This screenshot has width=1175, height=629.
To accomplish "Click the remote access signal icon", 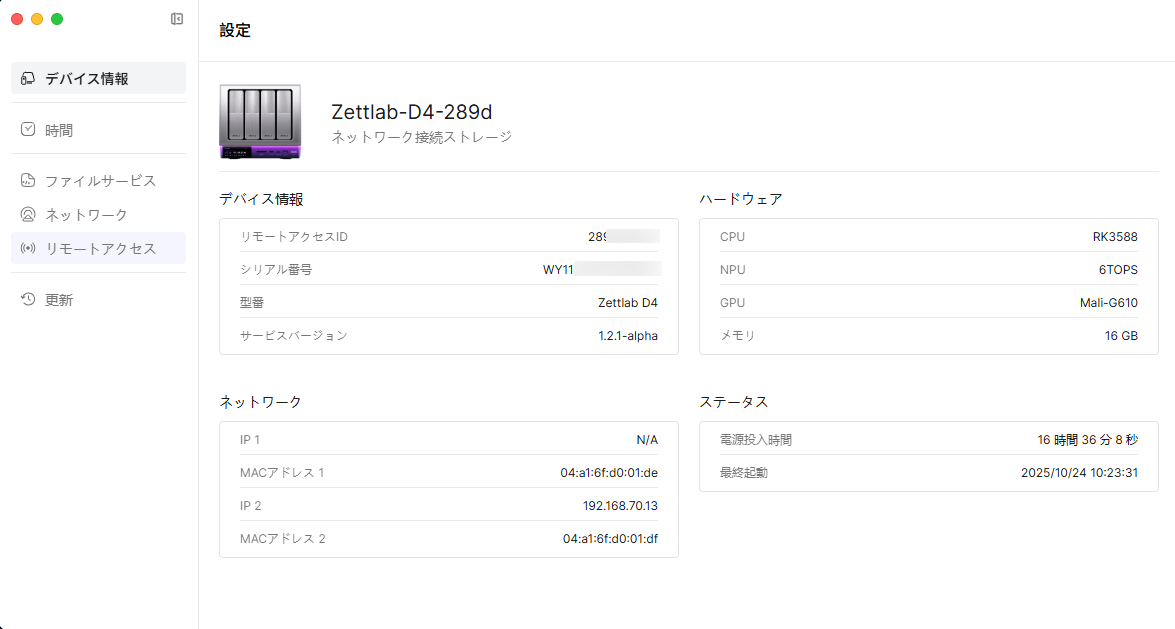I will click(x=28, y=249).
